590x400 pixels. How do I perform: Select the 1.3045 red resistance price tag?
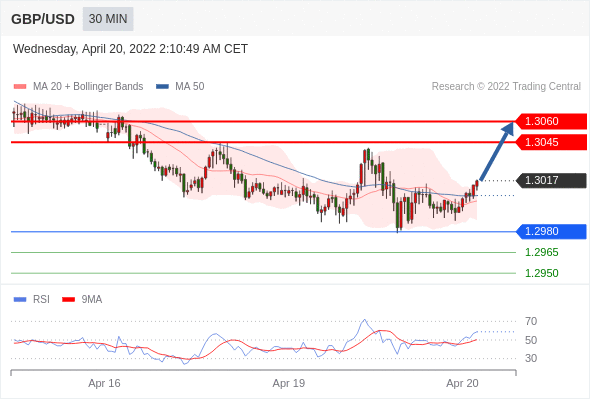[550, 142]
